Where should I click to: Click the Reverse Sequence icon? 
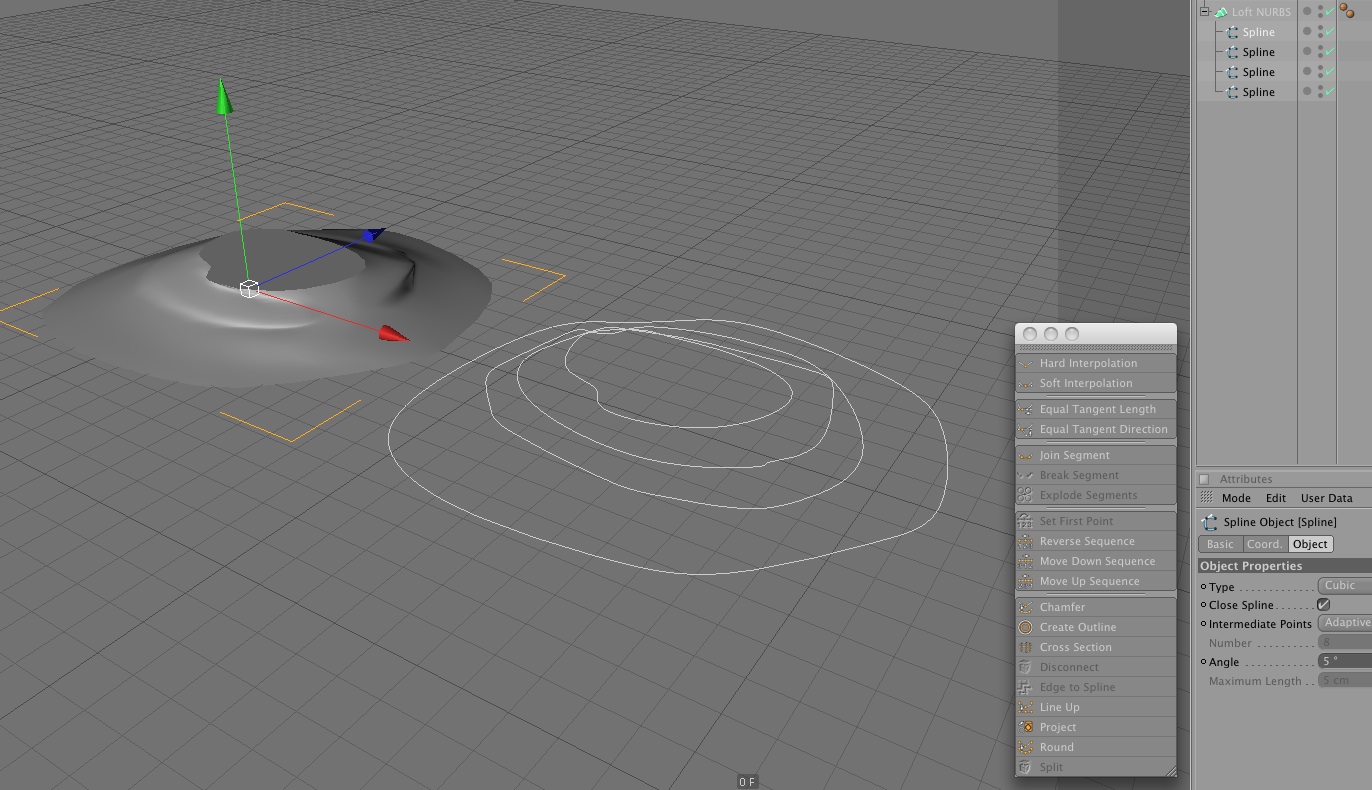(1025, 541)
